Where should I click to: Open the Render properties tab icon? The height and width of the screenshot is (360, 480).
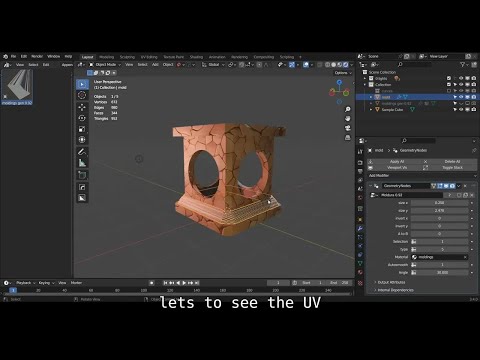360,163
